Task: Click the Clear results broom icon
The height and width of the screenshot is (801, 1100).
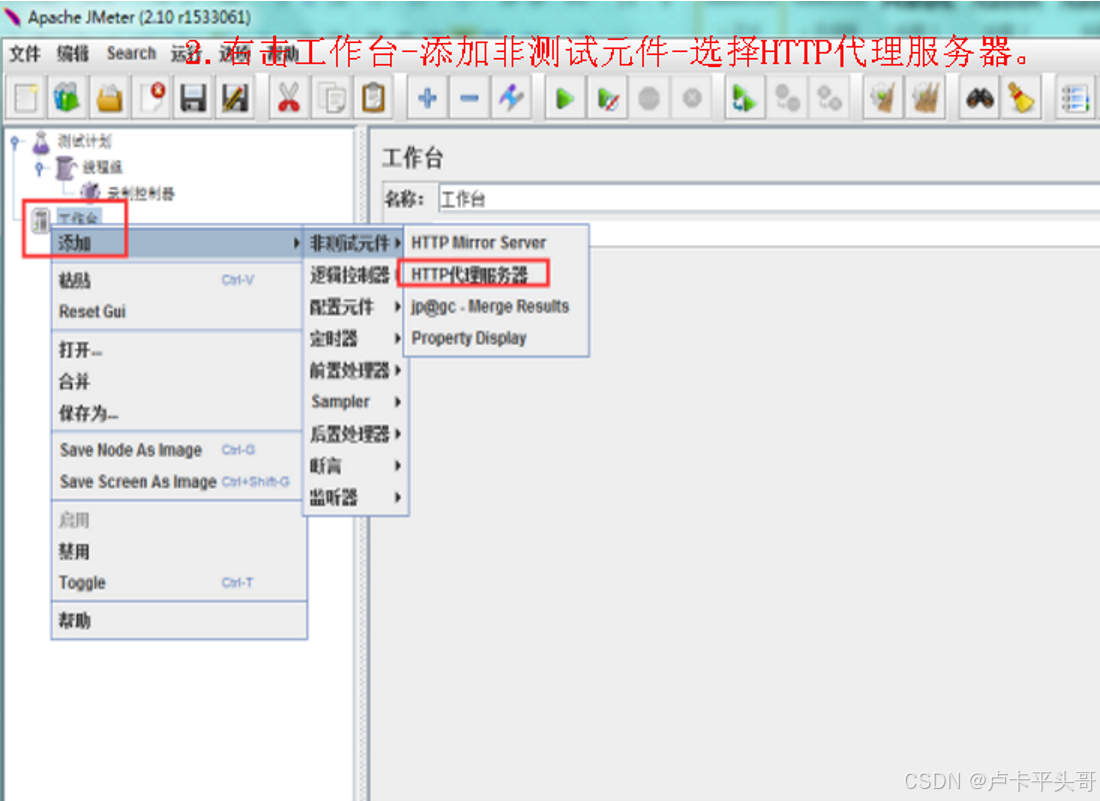Action: [883, 98]
